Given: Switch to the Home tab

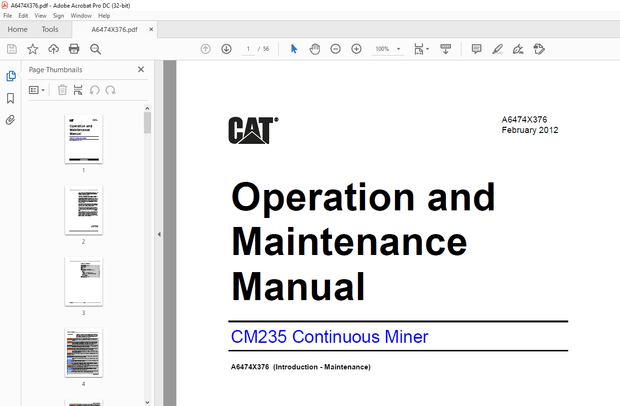Looking at the screenshot, I should 17,29.
